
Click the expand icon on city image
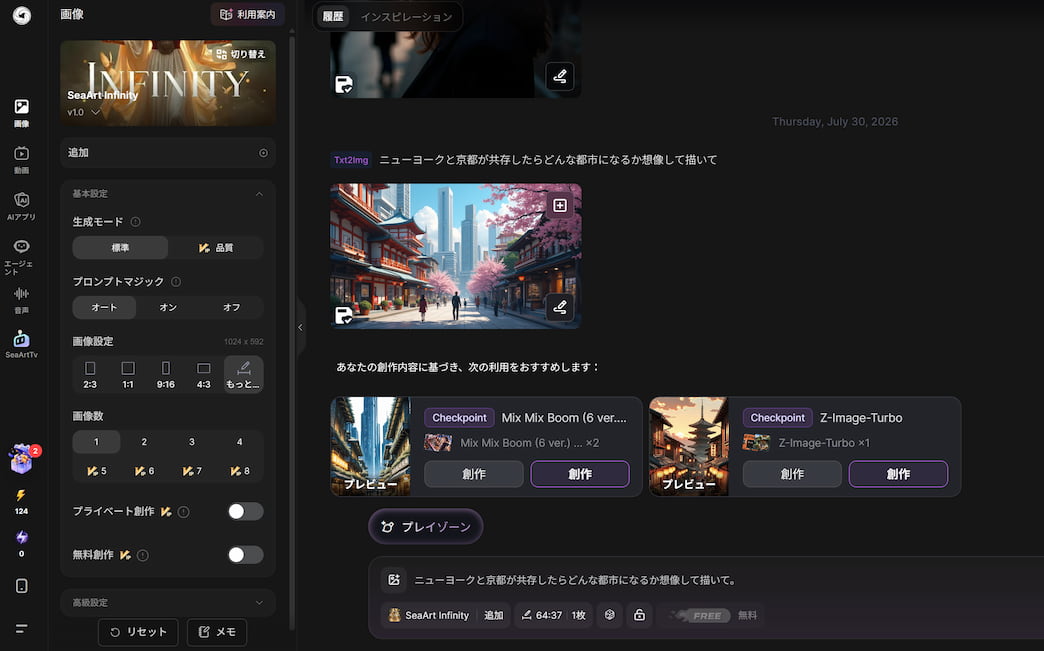click(x=560, y=206)
